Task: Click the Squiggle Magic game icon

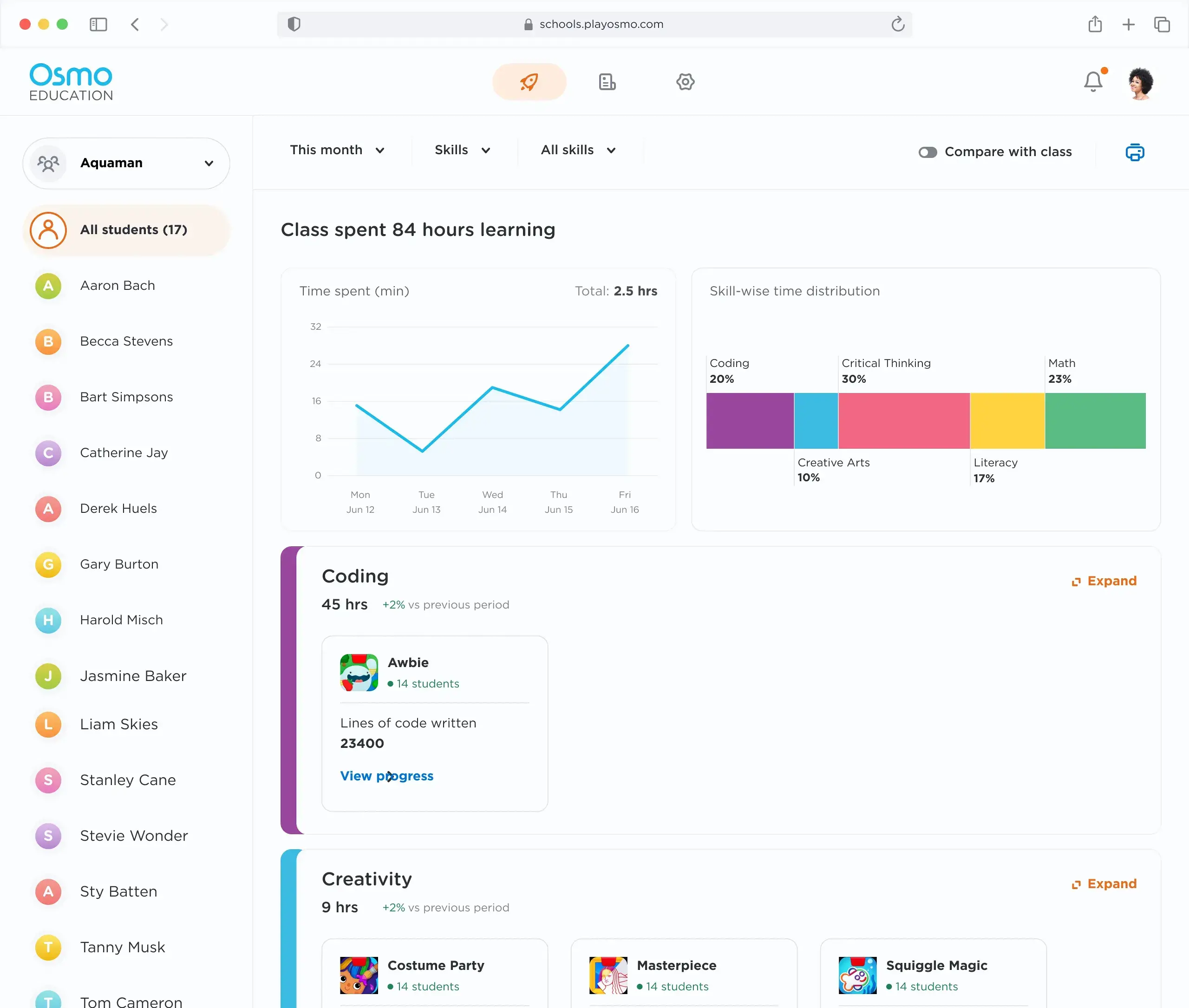Action: 857,975
